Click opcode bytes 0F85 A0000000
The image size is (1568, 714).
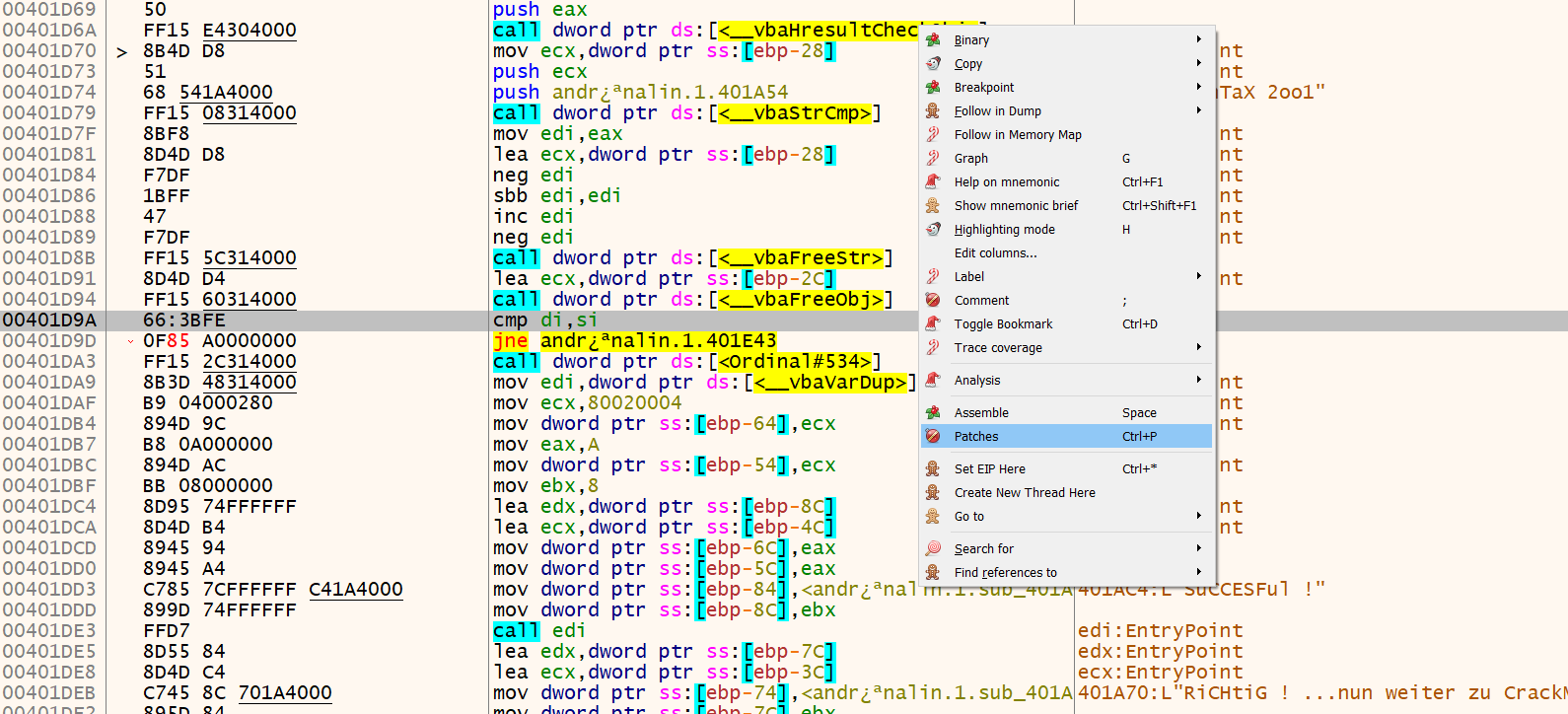pos(220,341)
